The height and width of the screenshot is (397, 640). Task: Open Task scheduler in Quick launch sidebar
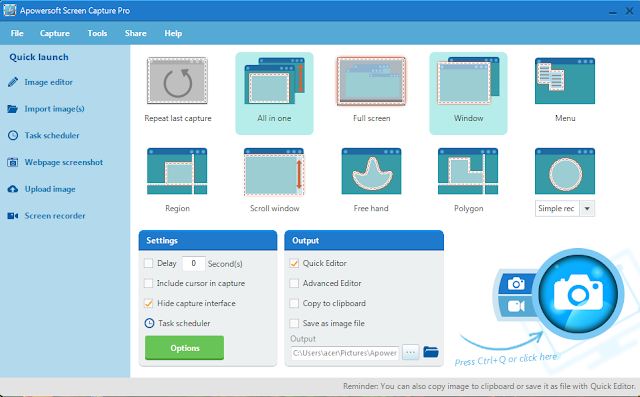[44, 135]
